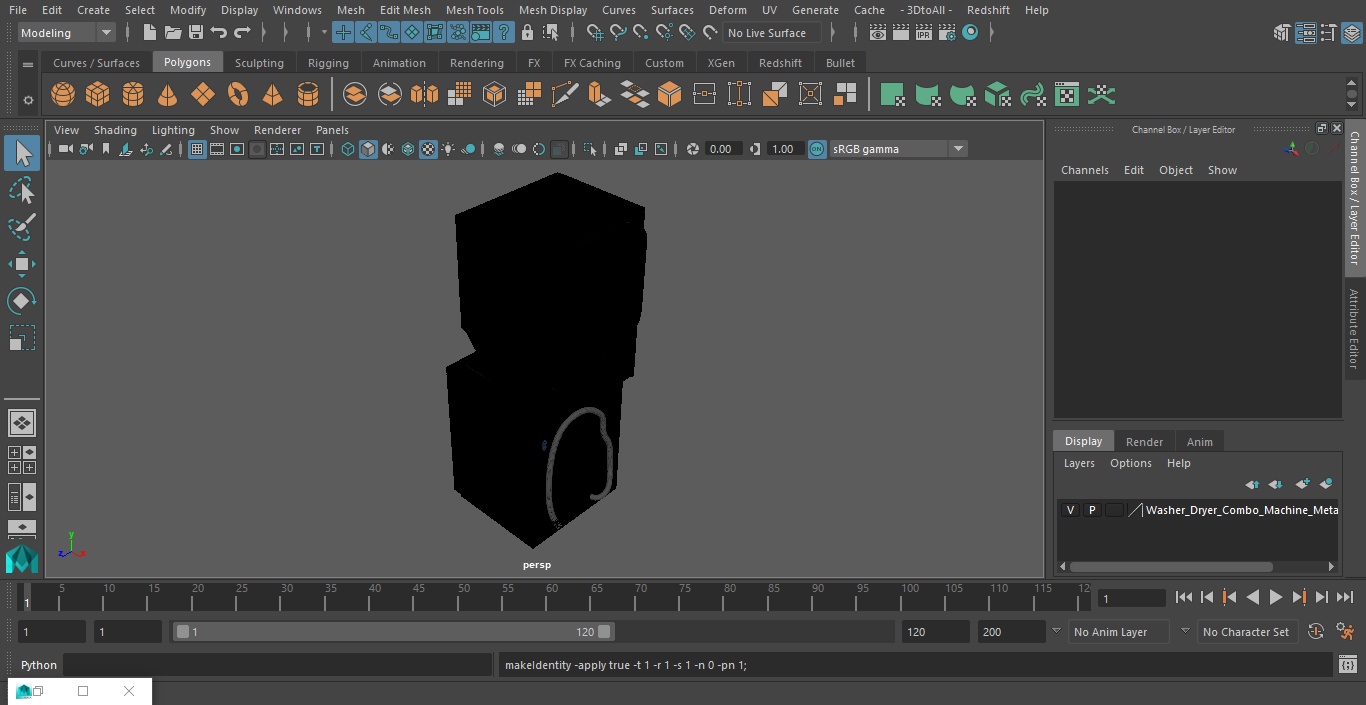The width and height of the screenshot is (1366, 705).
Task: Toggle playback P on Washer_Dryer layer
Action: 1092,510
